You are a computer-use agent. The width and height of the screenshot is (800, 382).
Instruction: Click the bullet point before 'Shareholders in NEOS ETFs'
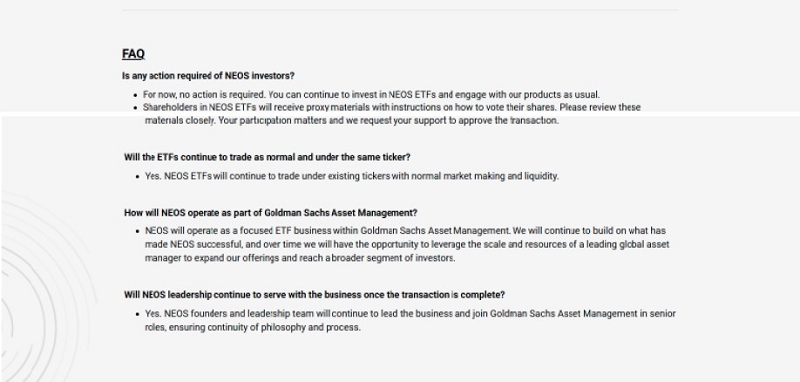coord(136,108)
